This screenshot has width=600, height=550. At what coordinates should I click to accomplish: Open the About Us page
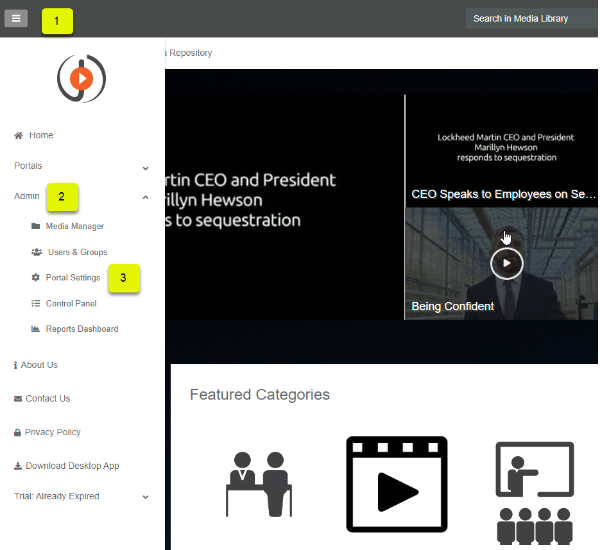(x=39, y=365)
